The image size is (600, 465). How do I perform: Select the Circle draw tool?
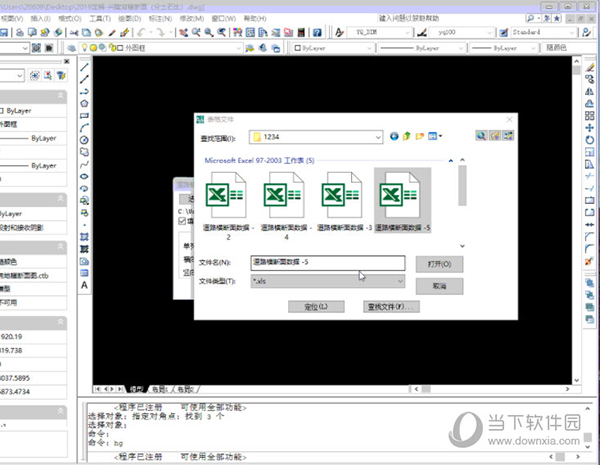85,140
